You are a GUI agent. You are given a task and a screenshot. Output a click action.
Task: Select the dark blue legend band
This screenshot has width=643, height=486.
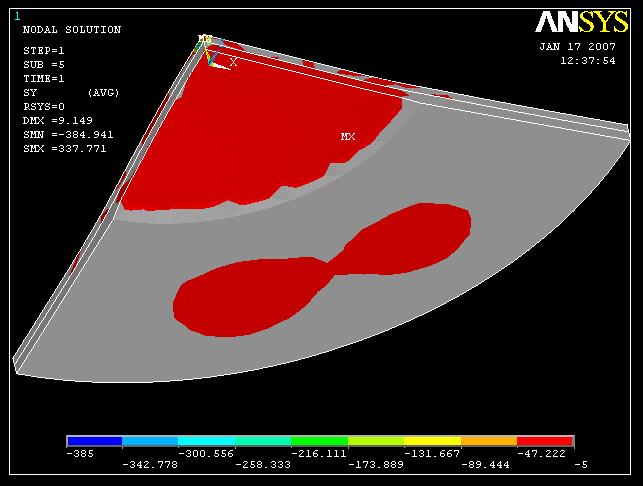point(95,441)
